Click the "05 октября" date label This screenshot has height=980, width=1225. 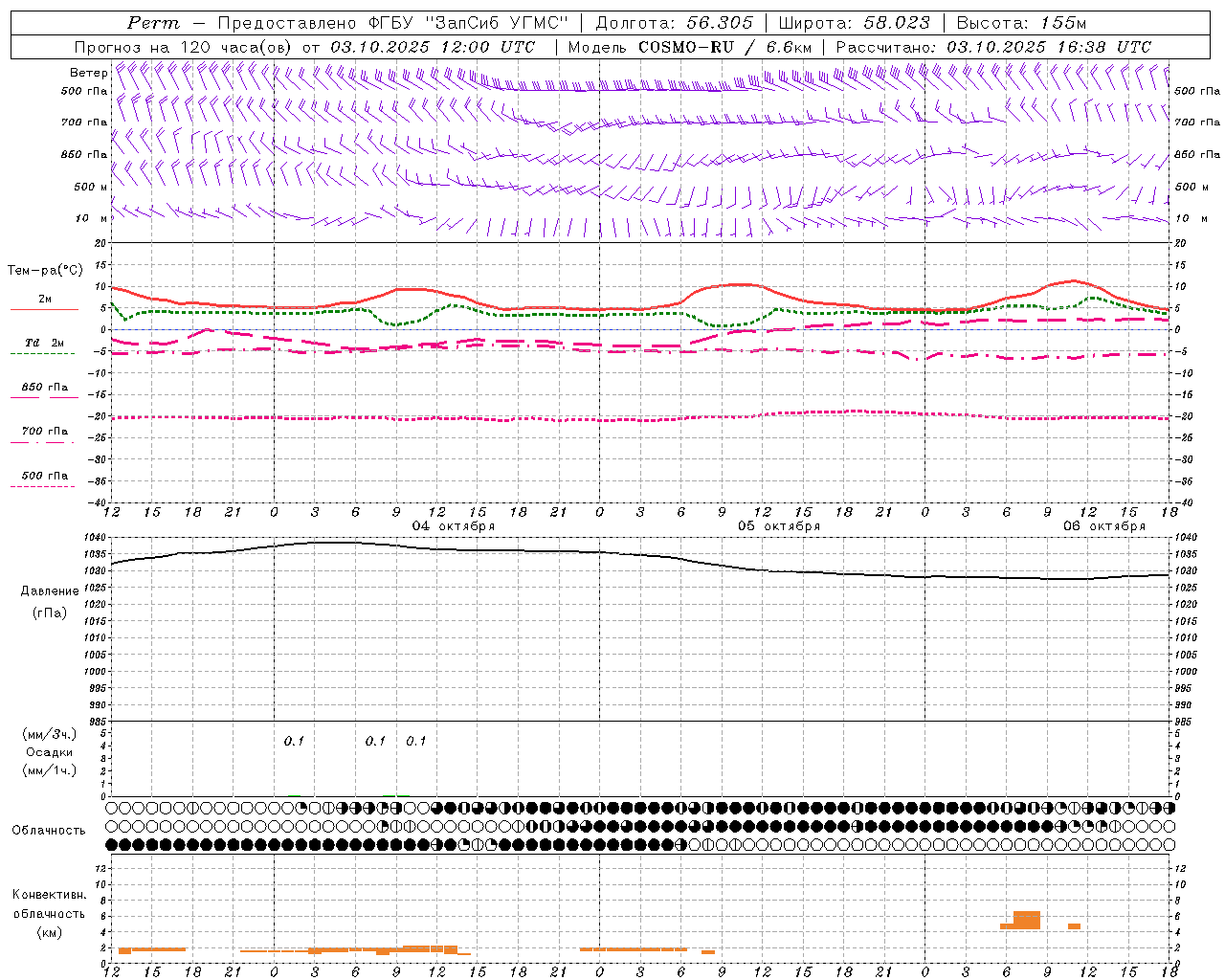(779, 526)
